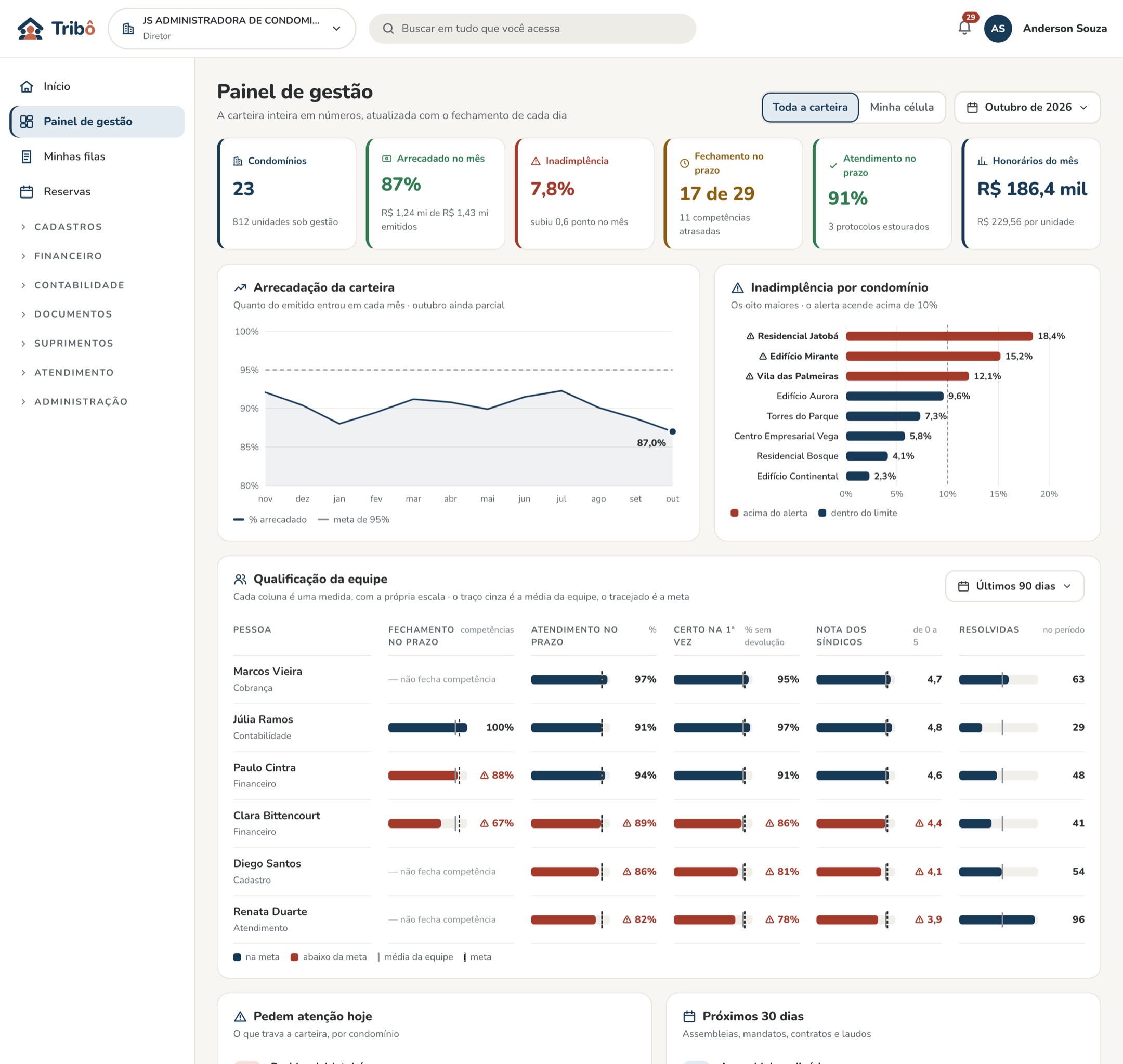Click the Inadimplência card warning icon
The width and height of the screenshot is (1123, 1064).
coord(536,161)
